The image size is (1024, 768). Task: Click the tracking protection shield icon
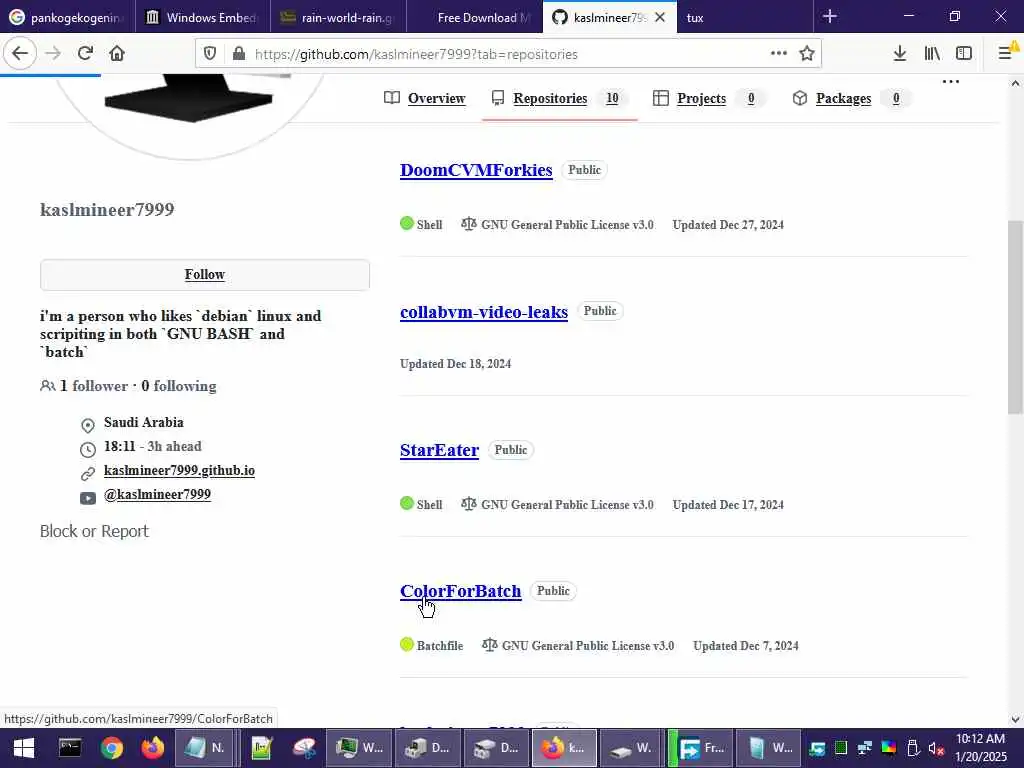click(210, 54)
